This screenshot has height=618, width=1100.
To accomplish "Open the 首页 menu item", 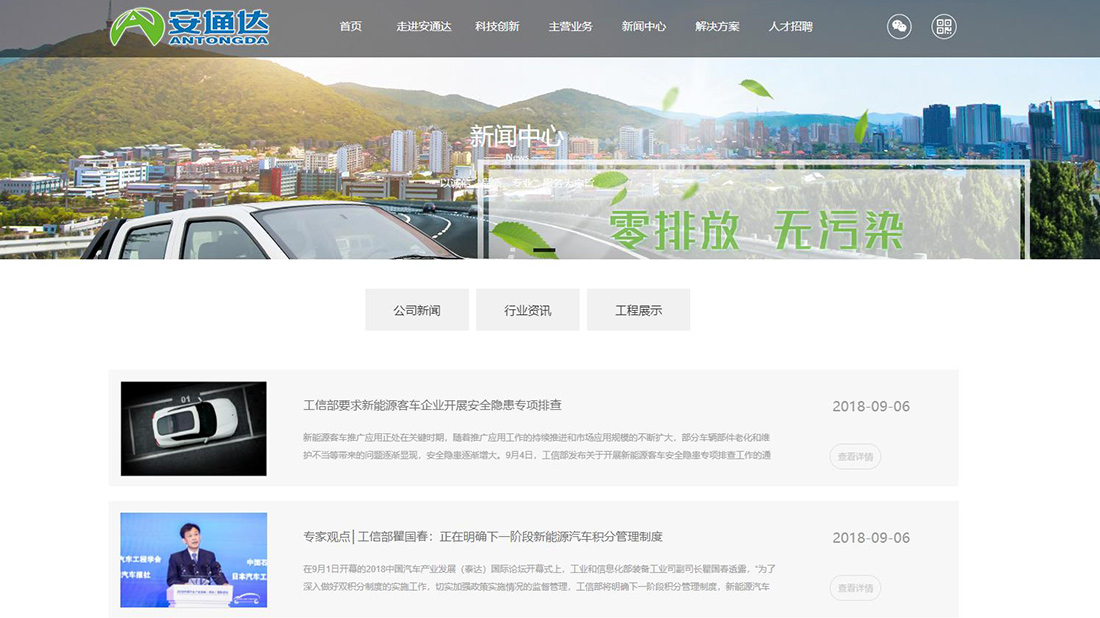I will click(x=350, y=27).
